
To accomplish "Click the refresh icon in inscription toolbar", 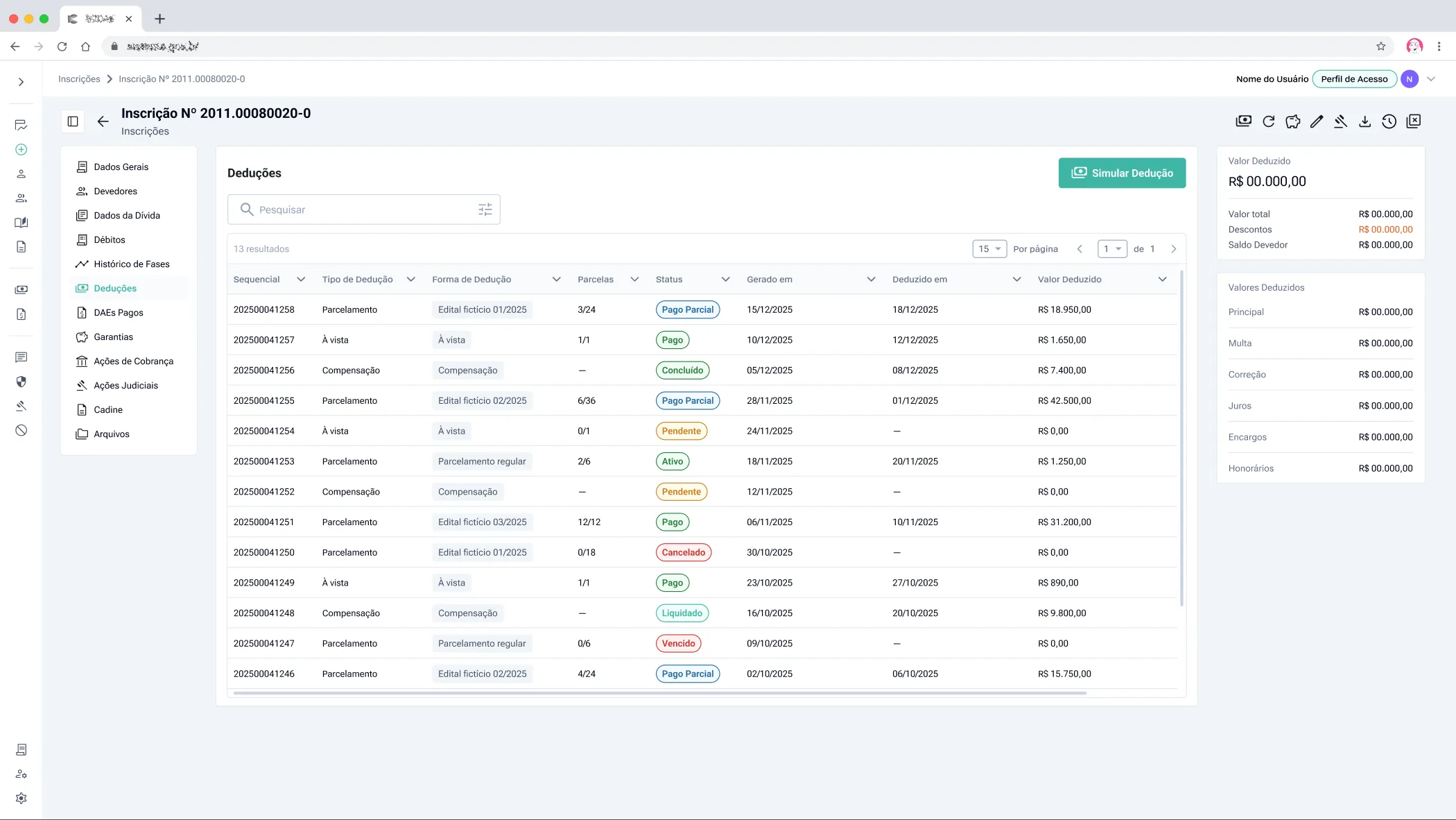I will coord(1268,121).
